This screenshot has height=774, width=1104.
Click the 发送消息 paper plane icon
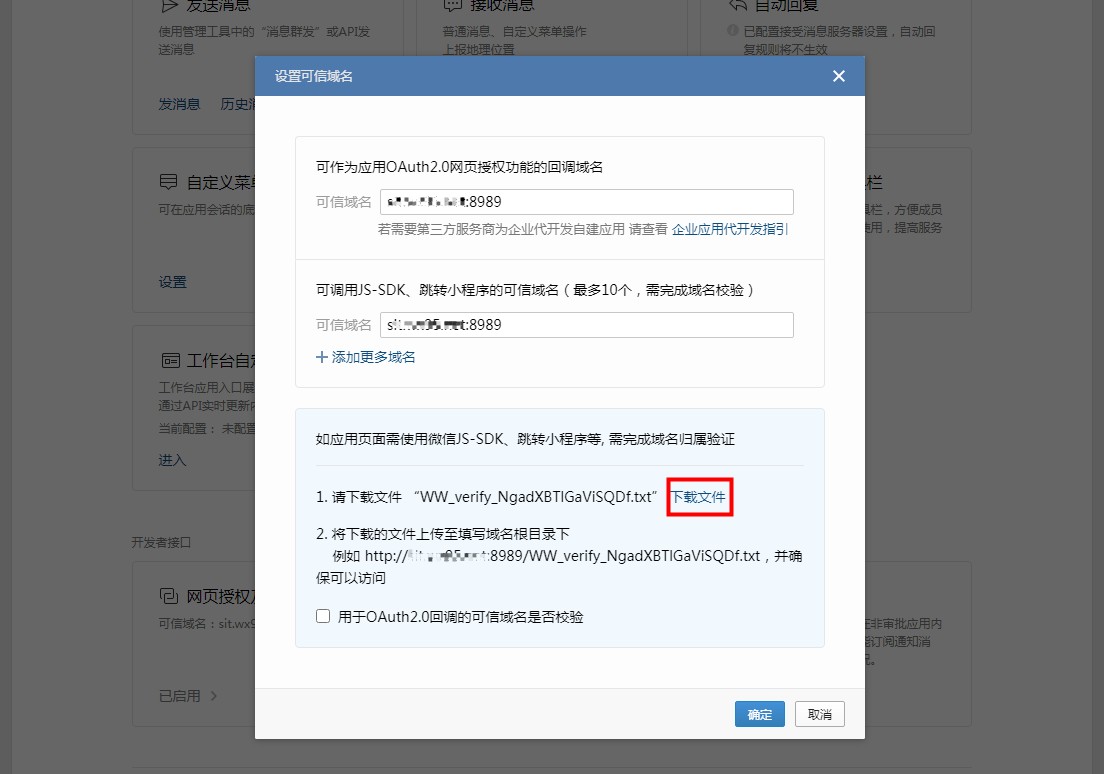[x=168, y=6]
